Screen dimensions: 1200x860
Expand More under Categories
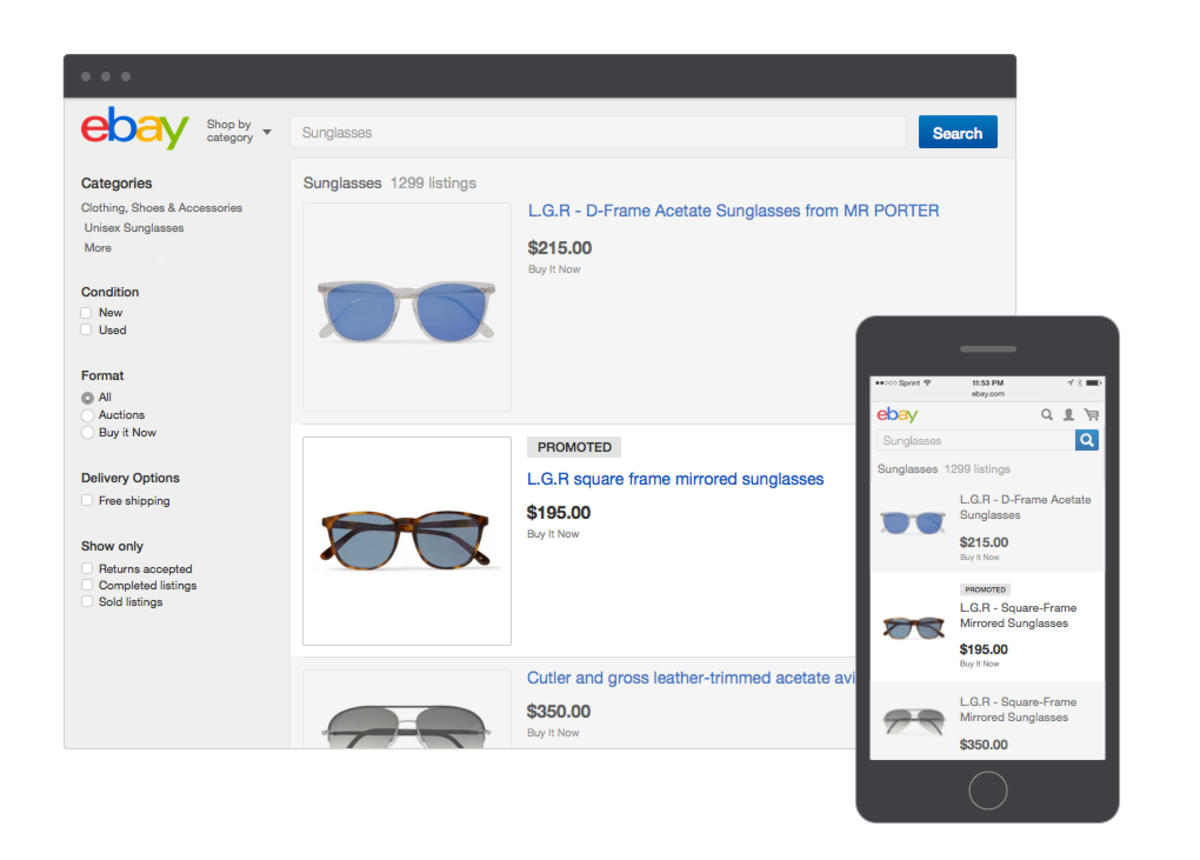(x=98, y=248)
